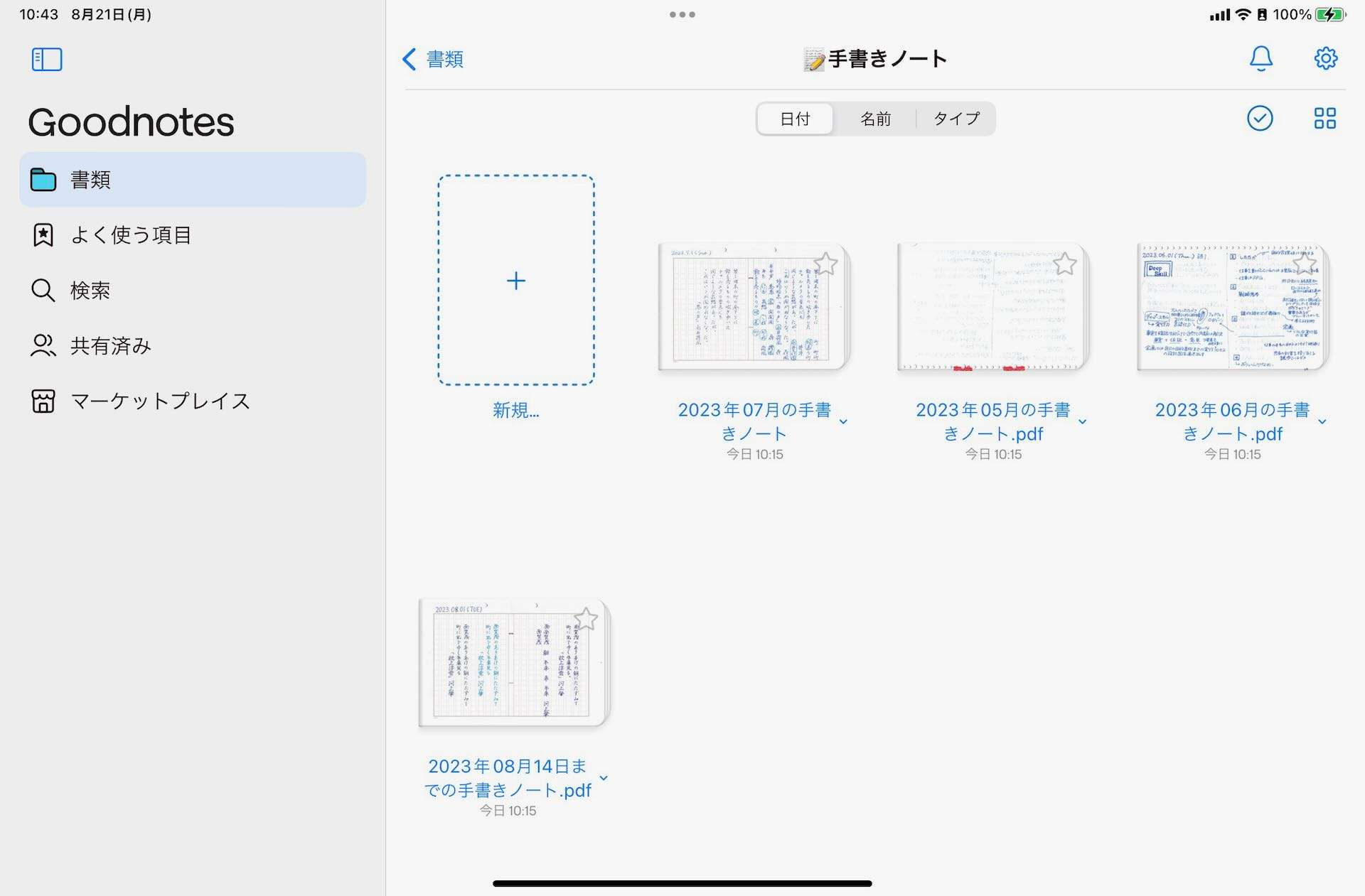Image resolution: width=1365 pixels, height=896 pixels.
Task: Sort by 日付 tab
Action: tap(795, 119)
